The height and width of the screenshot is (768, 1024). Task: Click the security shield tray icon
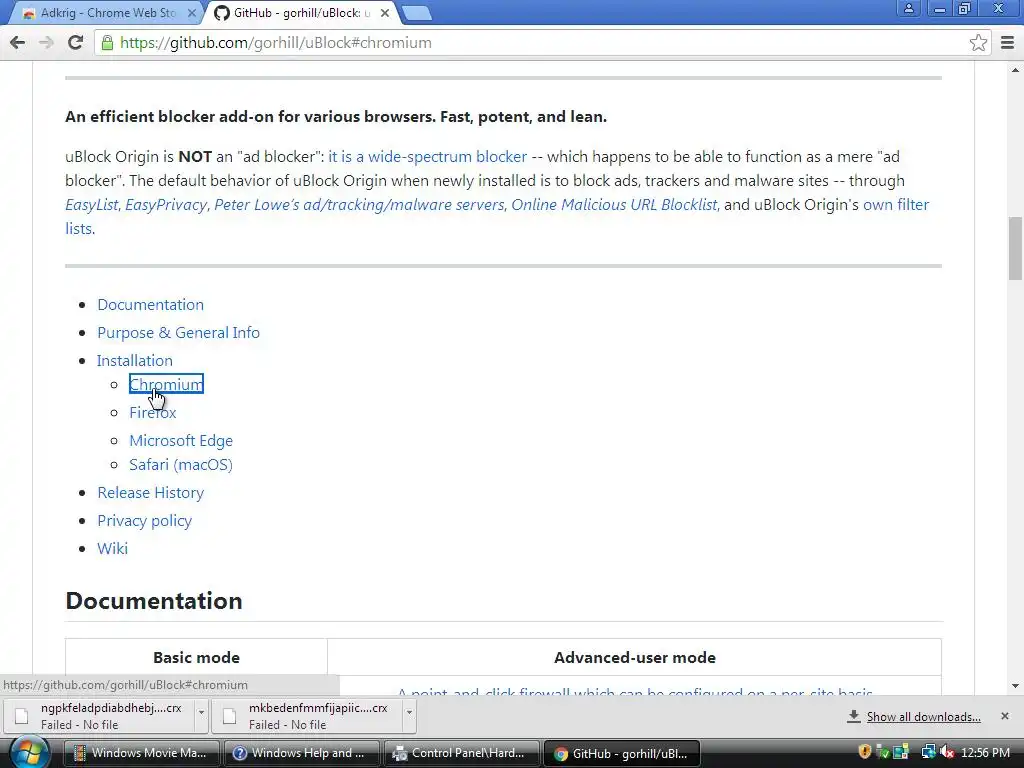click(865, 753)
